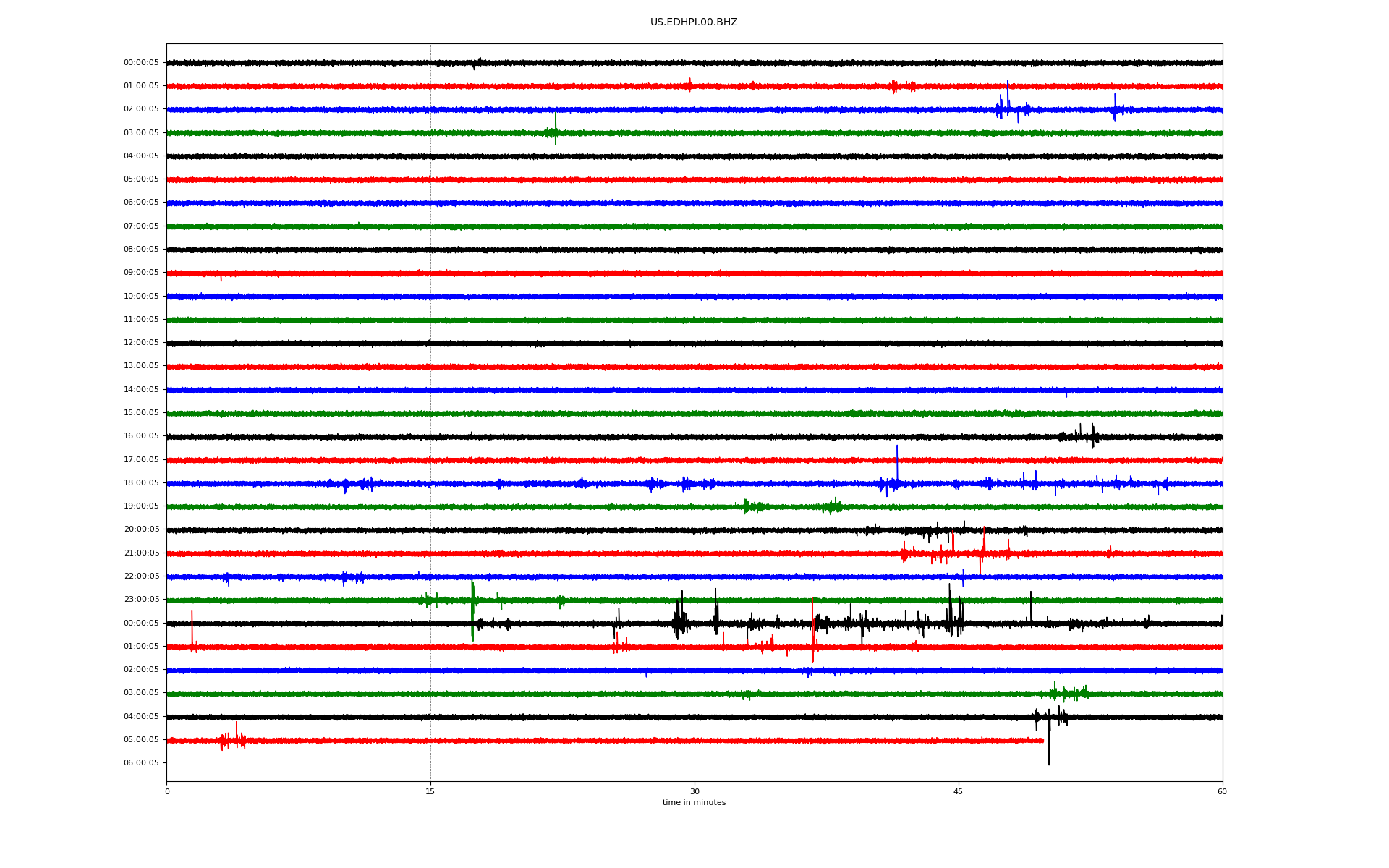Click the x-axis tick label 45
1389x868 pixels.
958,791
